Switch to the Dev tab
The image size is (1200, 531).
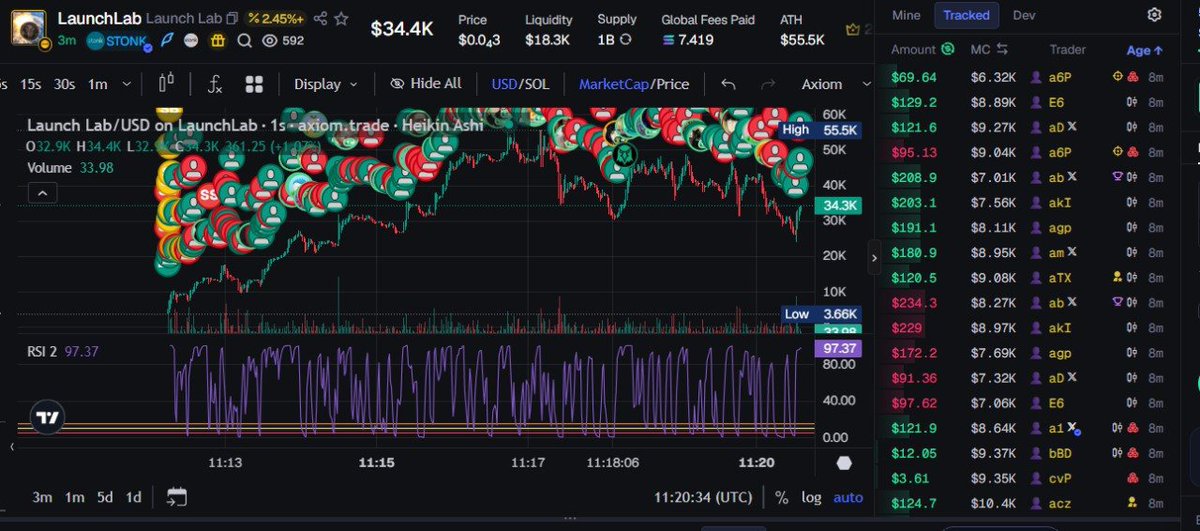[1024, 15]
